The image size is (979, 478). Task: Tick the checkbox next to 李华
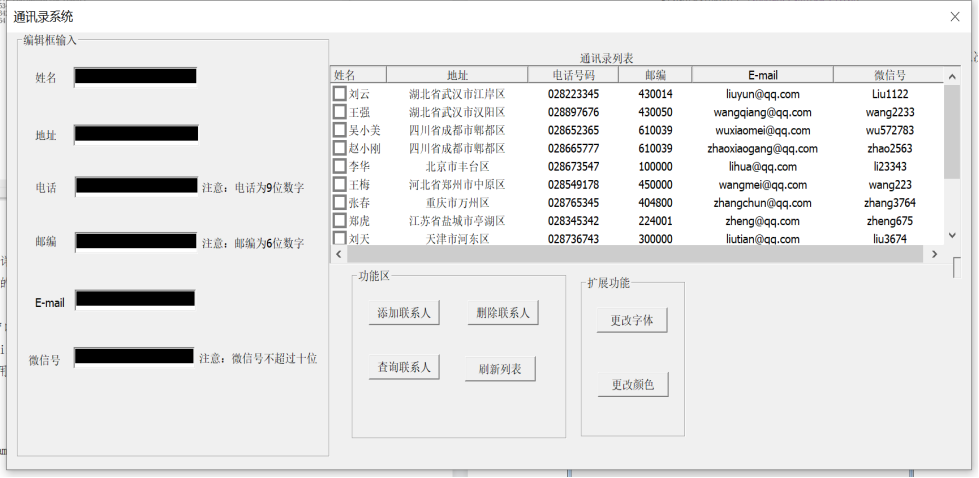coord(339,167)
